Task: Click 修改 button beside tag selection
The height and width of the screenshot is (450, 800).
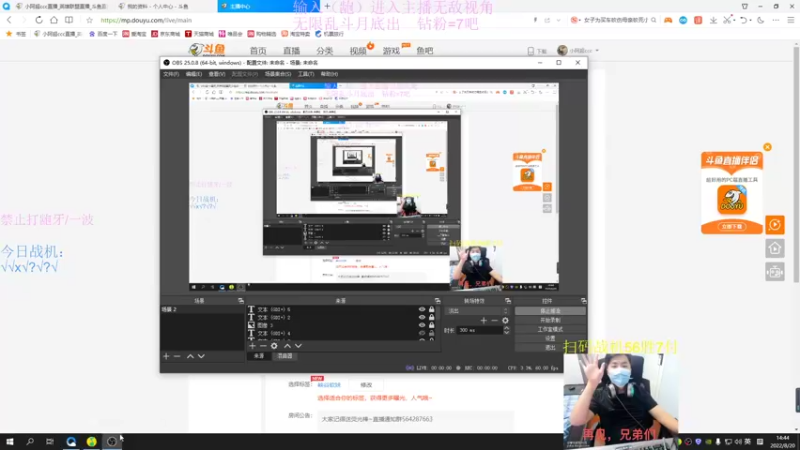Action: tap(366, 385)
